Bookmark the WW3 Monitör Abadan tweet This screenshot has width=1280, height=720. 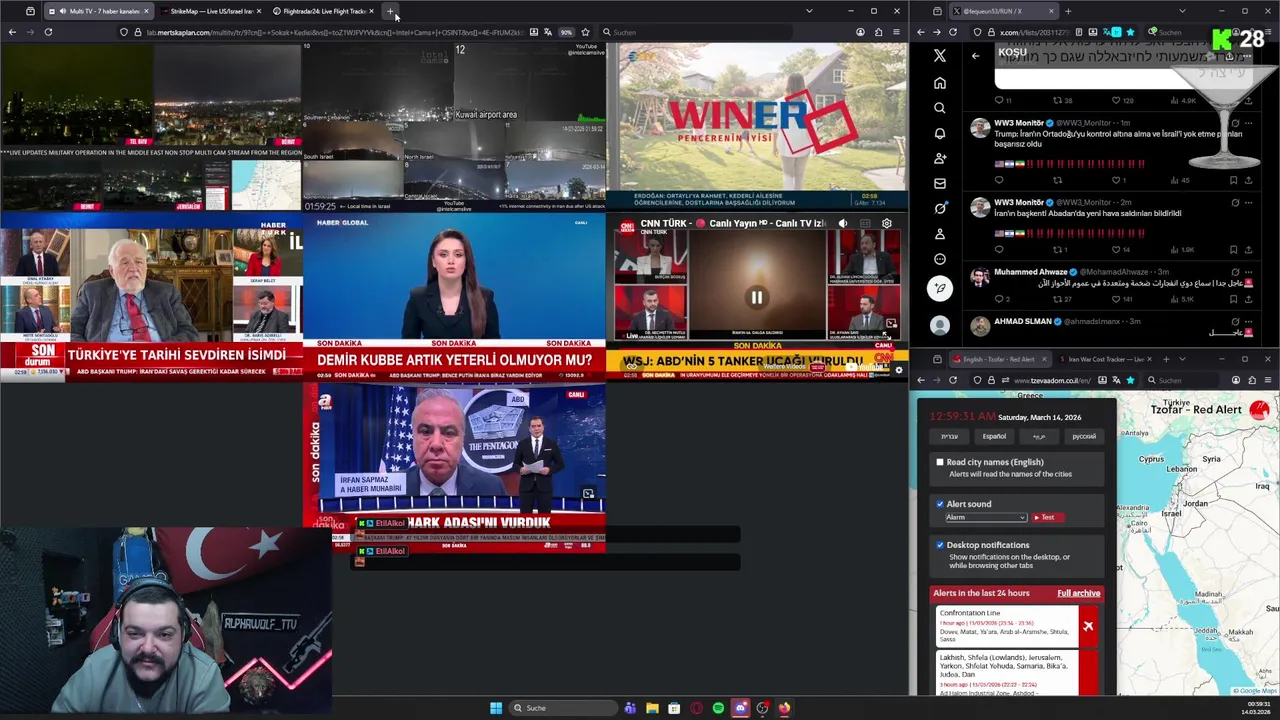(x=1233, y=249)
